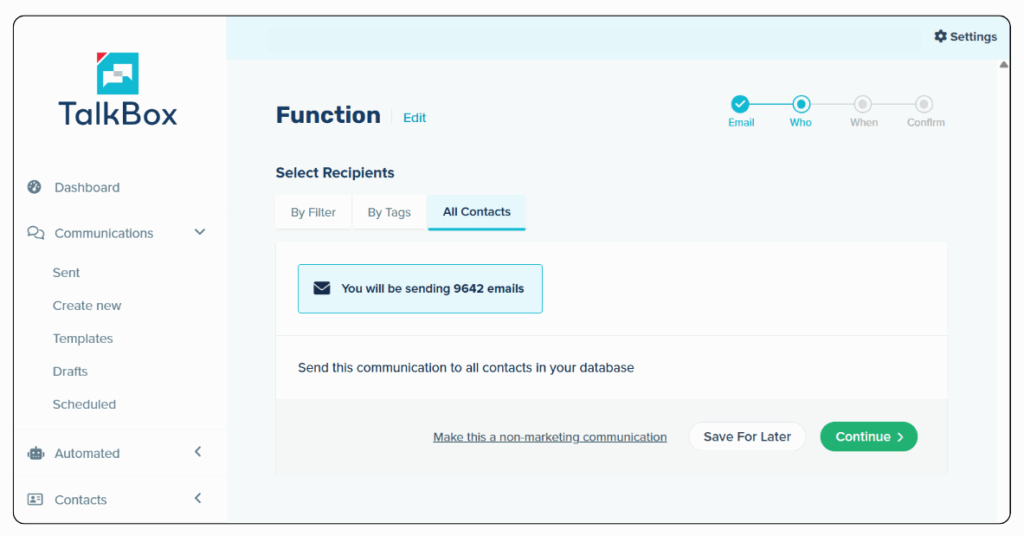Open the Drafts sidebar item
Image resolution: width=1024 pixels, height=536 pixels.
click(70, 371)
